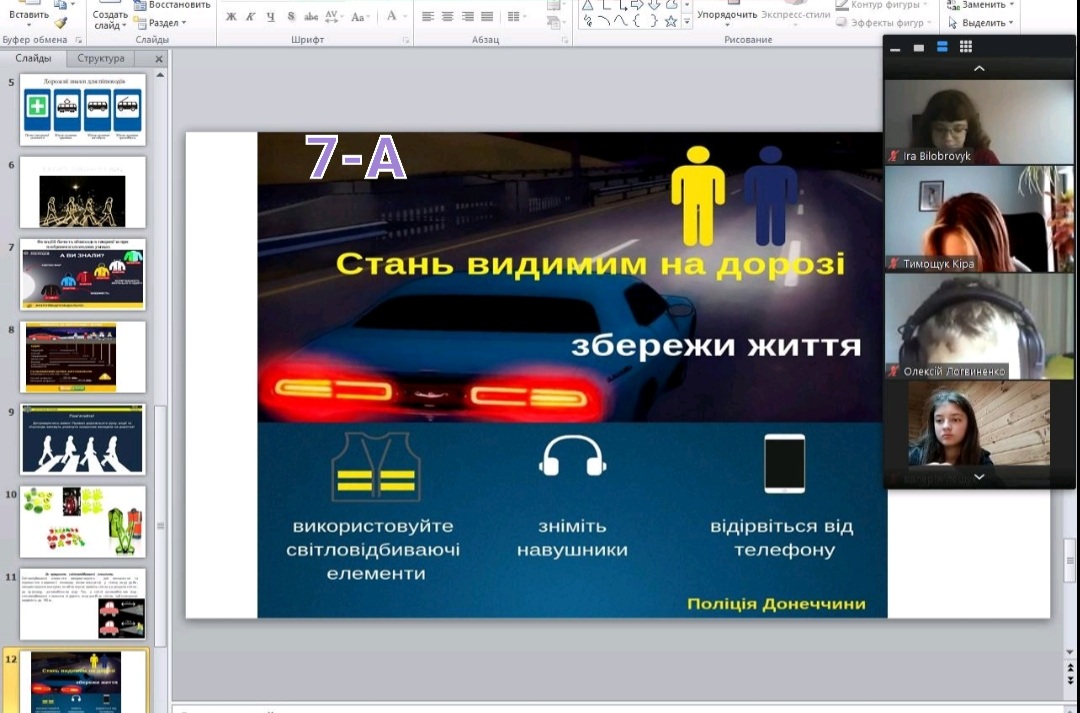This screenshot has width=1080, height=713.
Task: Justify the paragraph text
Action: click(x=487, y=17)
